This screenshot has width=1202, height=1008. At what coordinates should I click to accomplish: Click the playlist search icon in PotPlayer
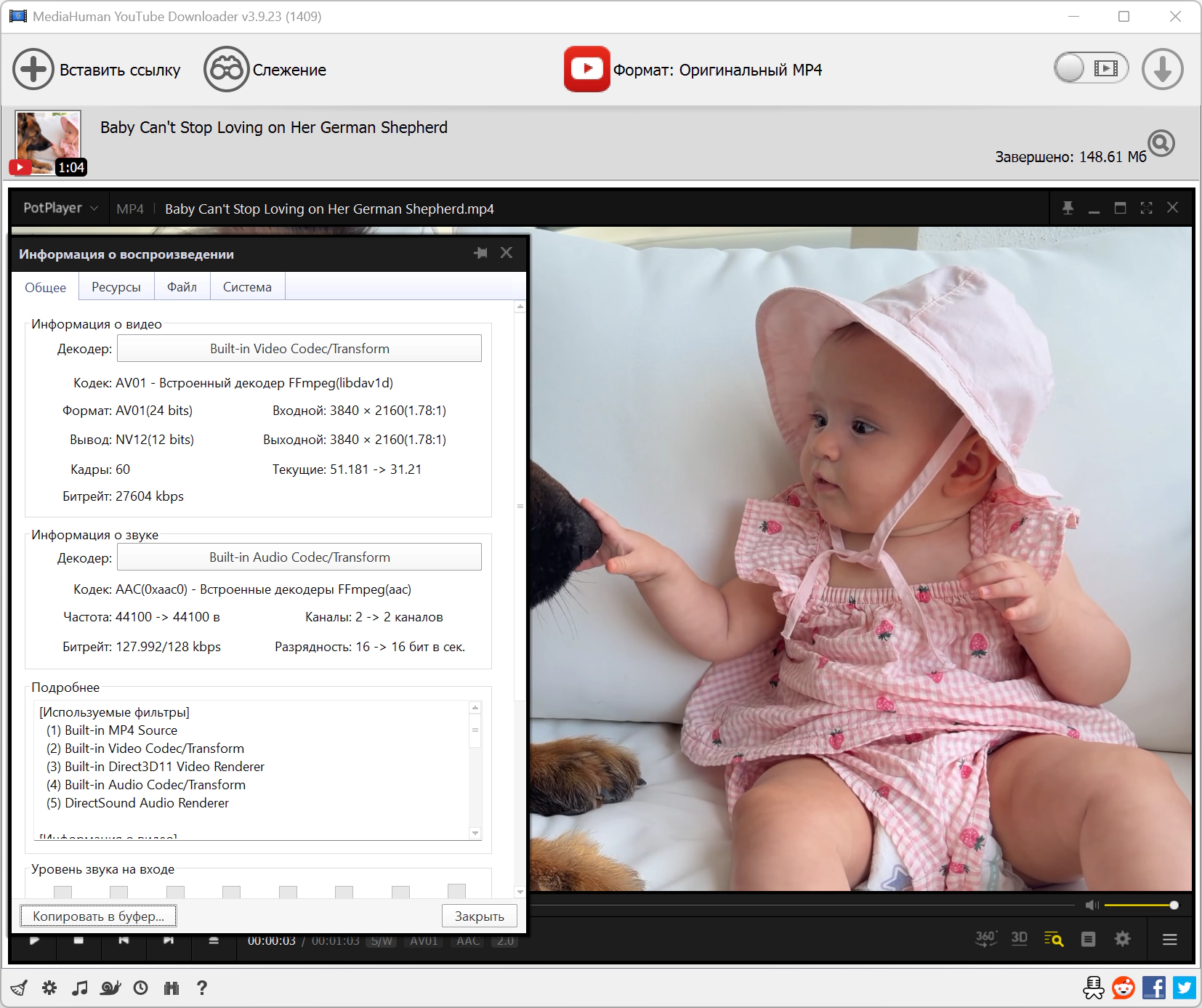[x=1054, y=939]
